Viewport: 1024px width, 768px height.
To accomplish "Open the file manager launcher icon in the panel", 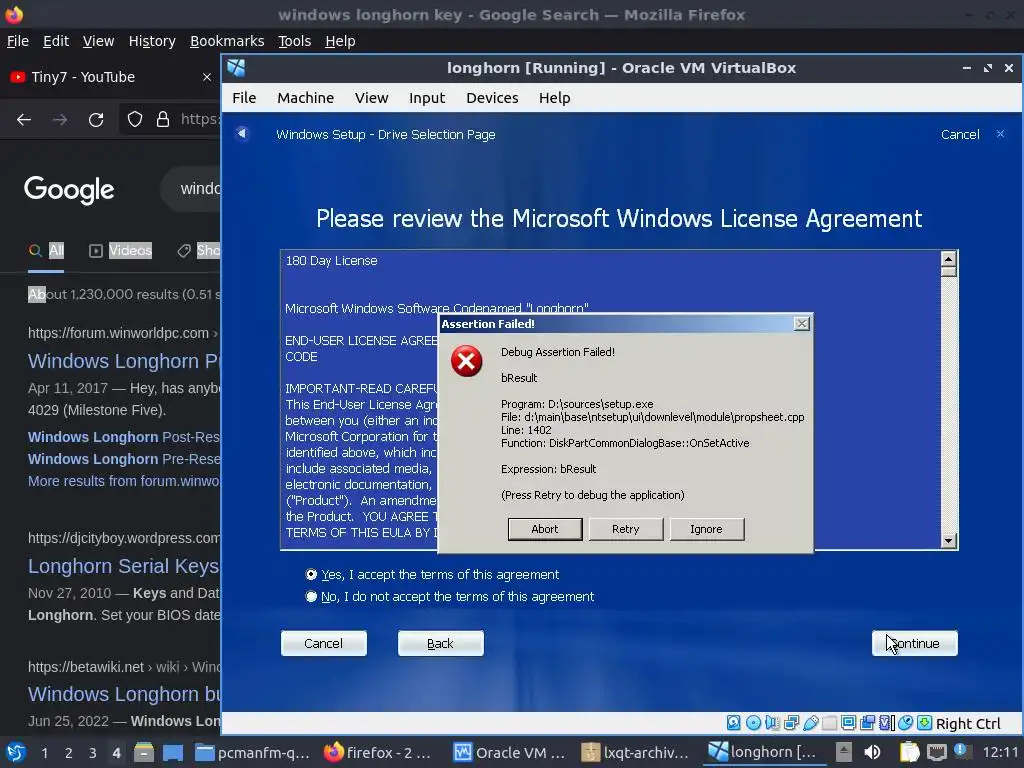I will coord(144,752).
